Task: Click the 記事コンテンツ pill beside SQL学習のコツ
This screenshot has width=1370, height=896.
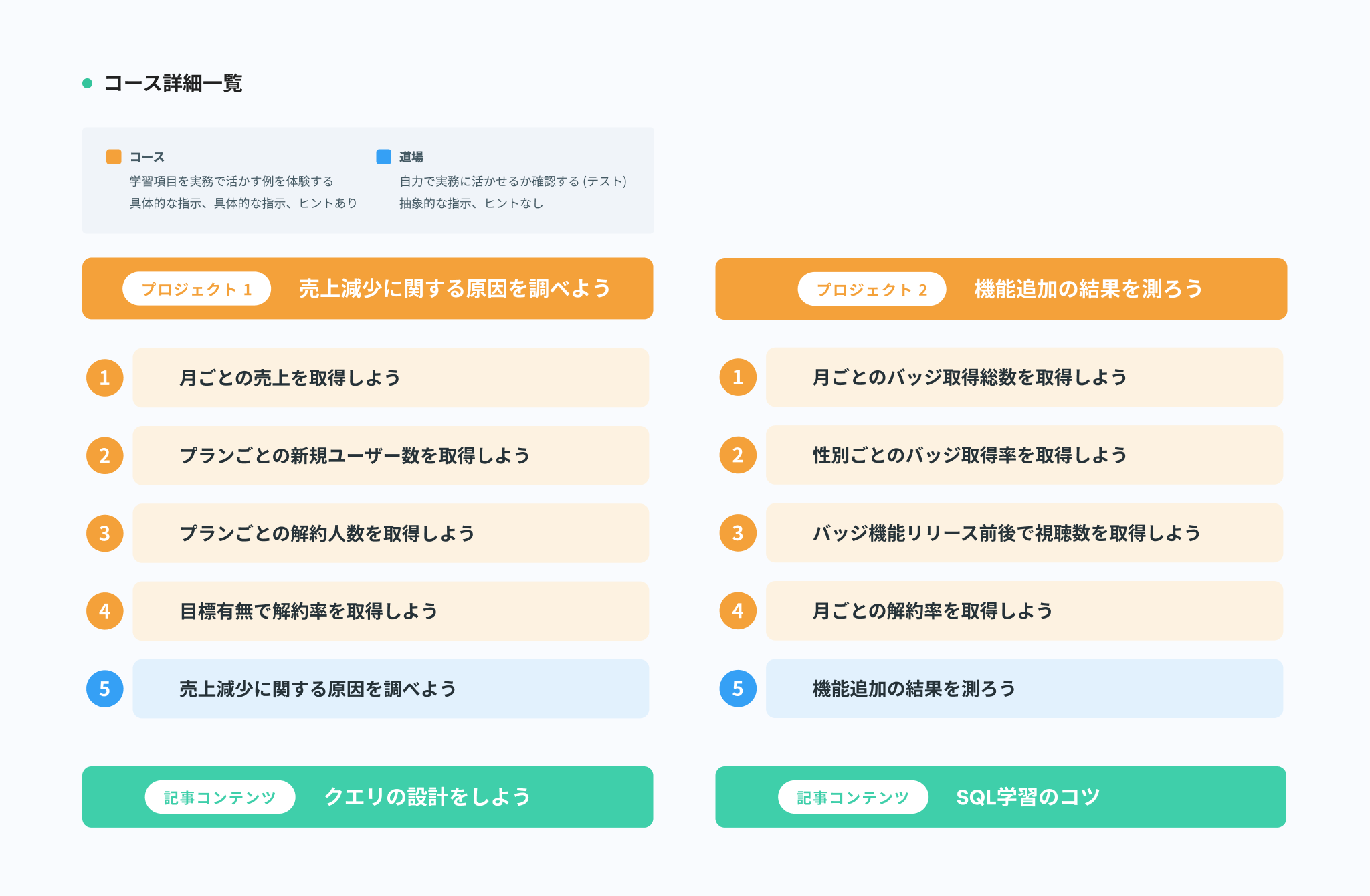Action: (x=853, y=797)
